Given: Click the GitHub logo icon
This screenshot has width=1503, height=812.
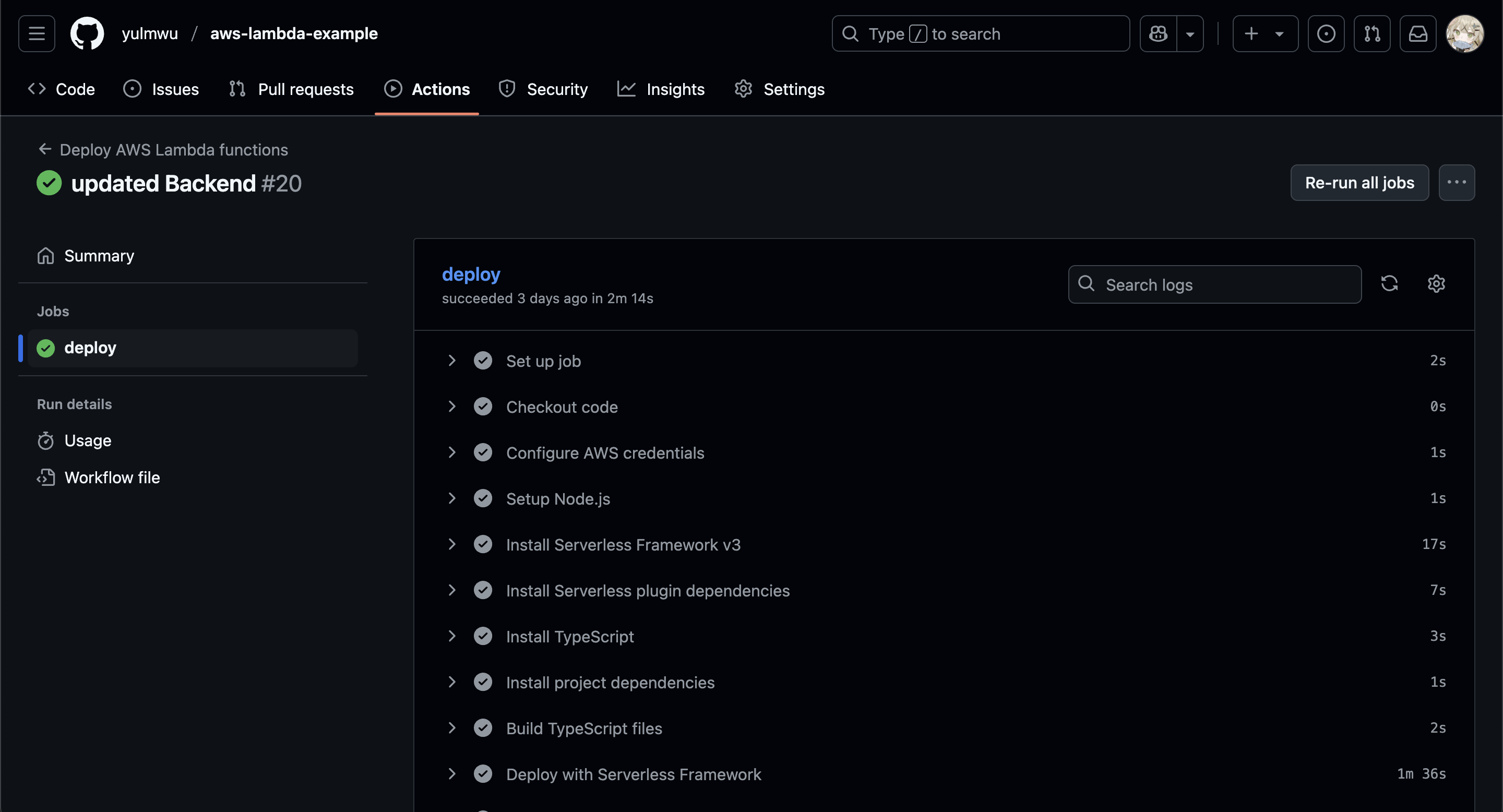Looking at the screenshot, I should 87,34.
